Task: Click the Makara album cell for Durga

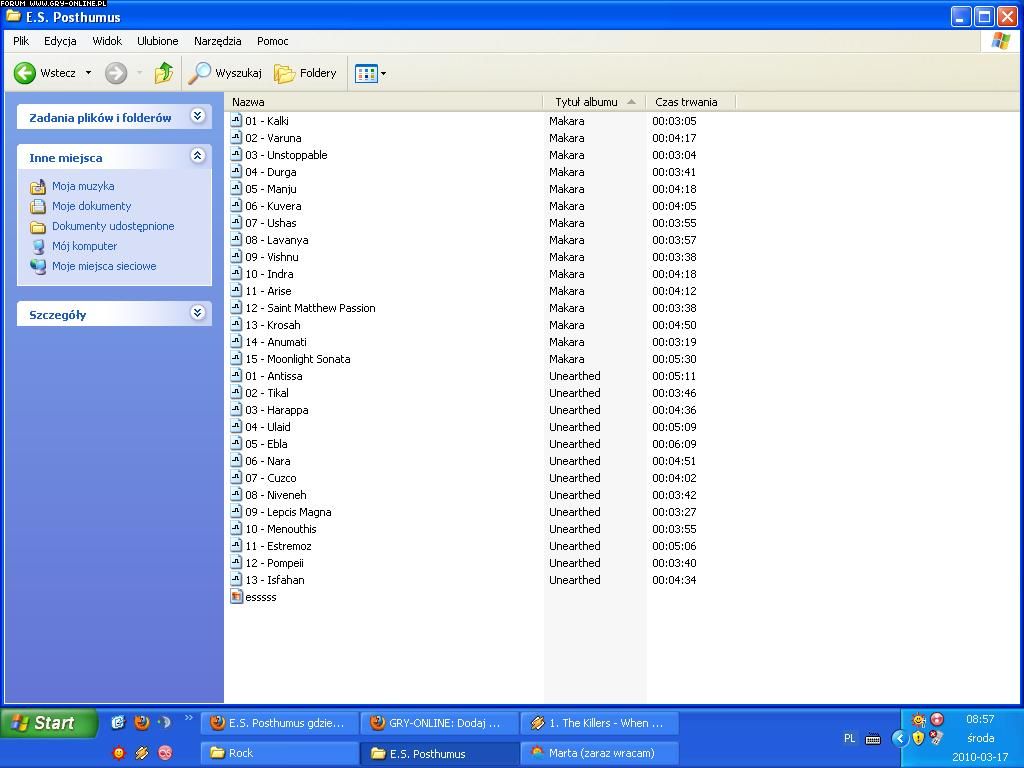Action: pyautogui.click(x=566, y=172)
